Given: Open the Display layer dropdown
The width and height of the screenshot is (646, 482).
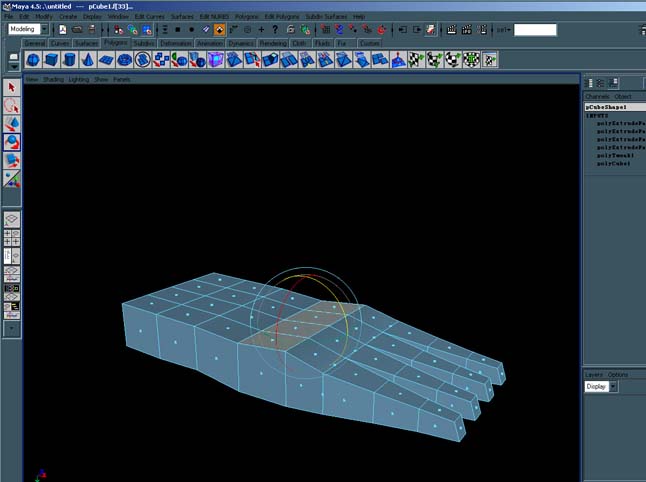Looking at the screenshot, I should pyautogui.click(x=613, y=386).
